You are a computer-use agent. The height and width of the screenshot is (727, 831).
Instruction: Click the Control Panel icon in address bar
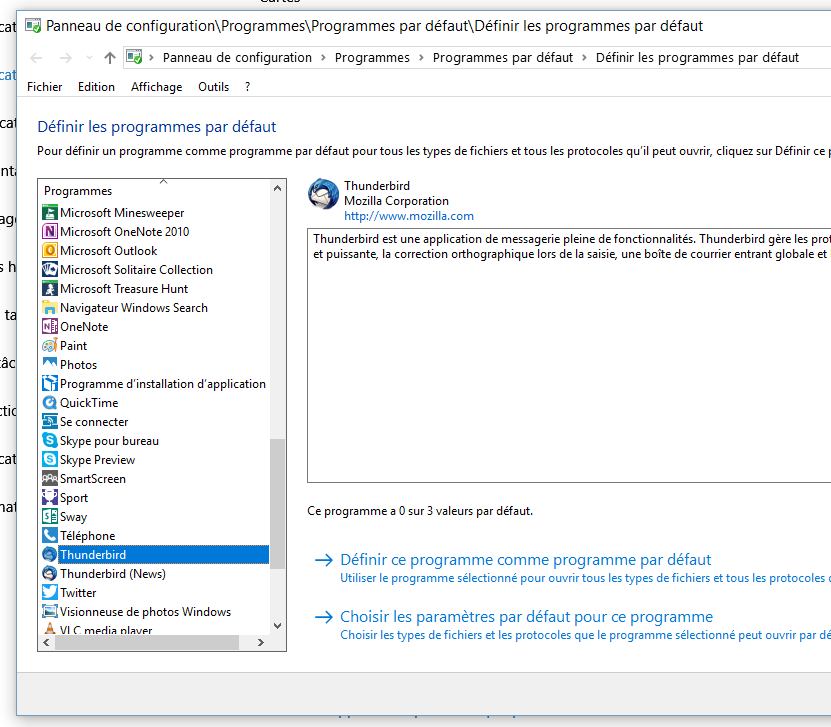tap(135, 57)
